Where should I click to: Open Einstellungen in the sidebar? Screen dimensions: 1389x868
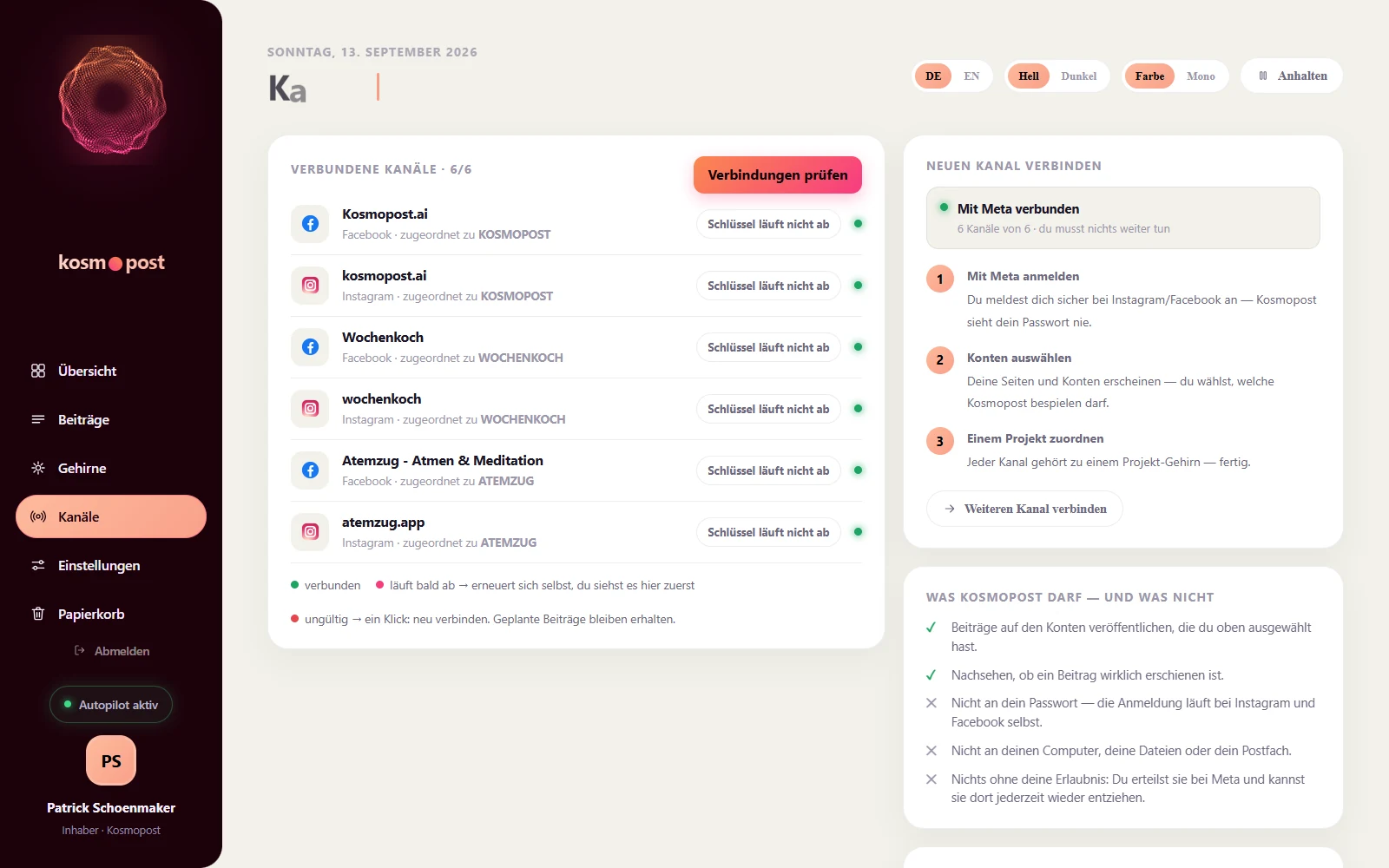click(111, 565)
